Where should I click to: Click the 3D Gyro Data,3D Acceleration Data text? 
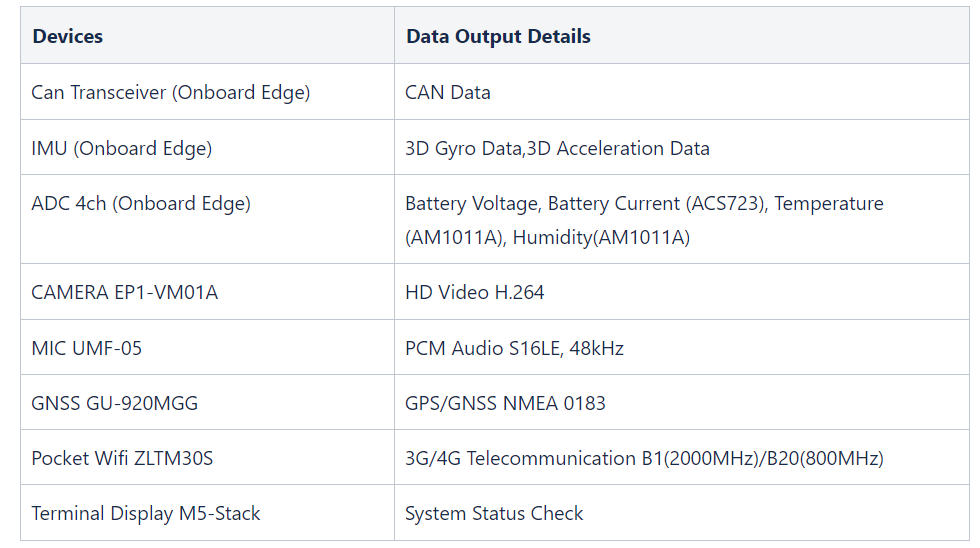click(558, 148)
